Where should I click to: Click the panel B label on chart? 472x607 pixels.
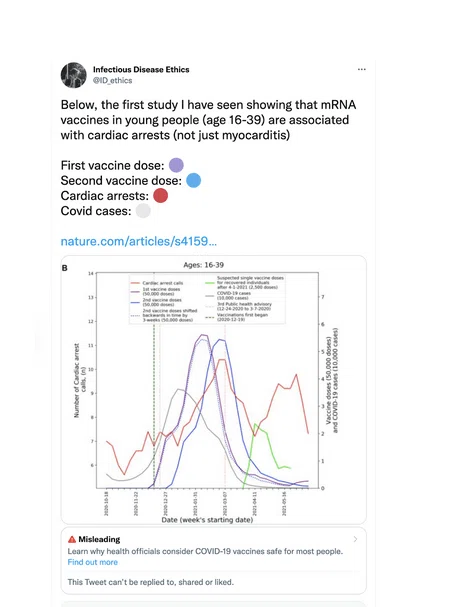pyautogui.click(x=65, y=268)
